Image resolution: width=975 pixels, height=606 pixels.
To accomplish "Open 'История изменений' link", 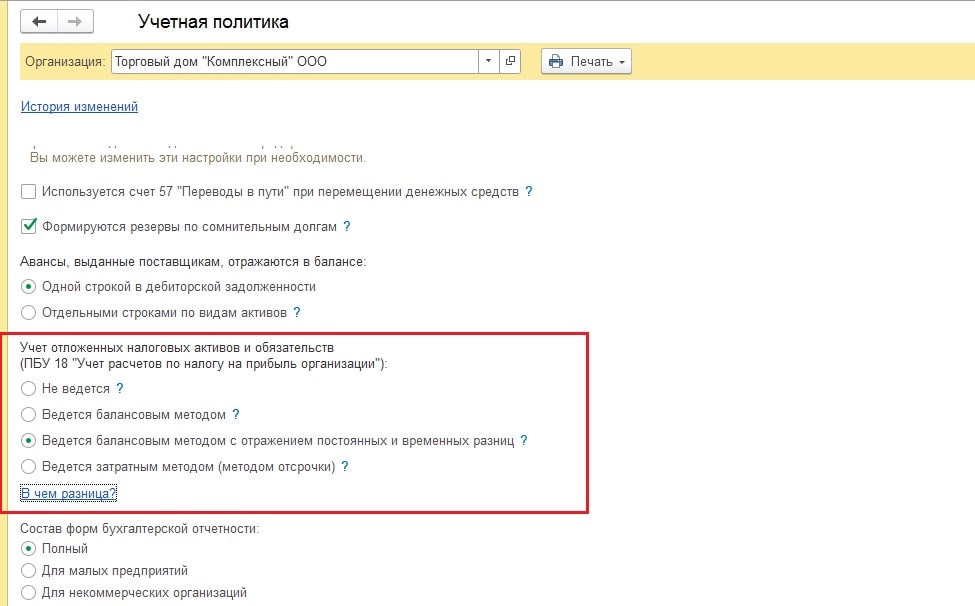I will pos(79,106).
